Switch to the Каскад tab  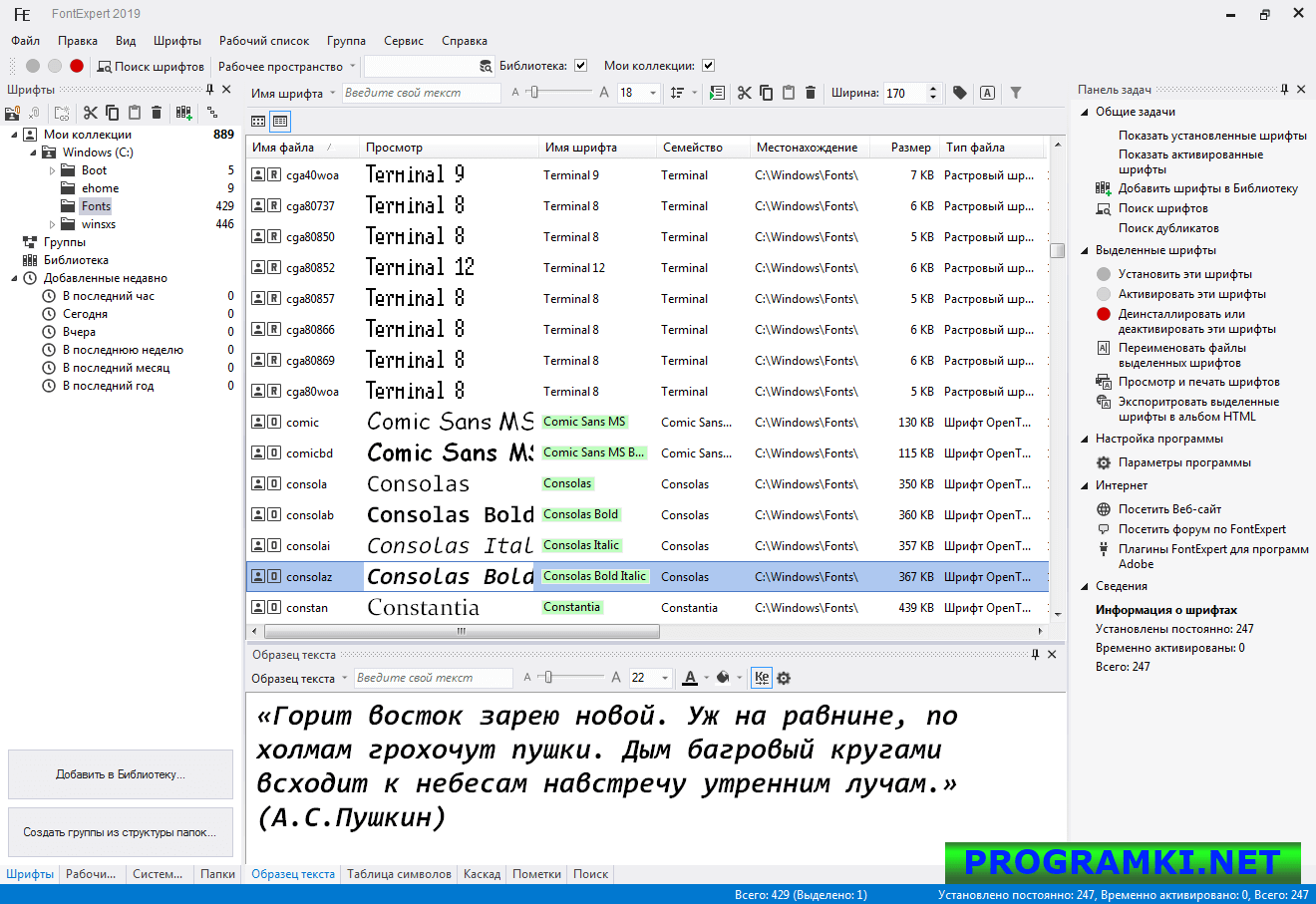click(x=483, y=874)
